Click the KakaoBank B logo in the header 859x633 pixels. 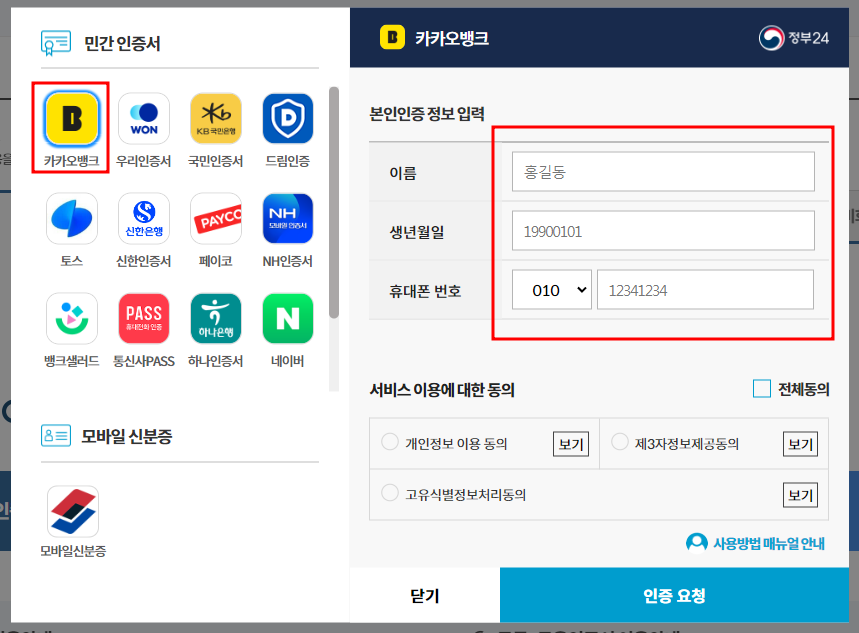392,37
